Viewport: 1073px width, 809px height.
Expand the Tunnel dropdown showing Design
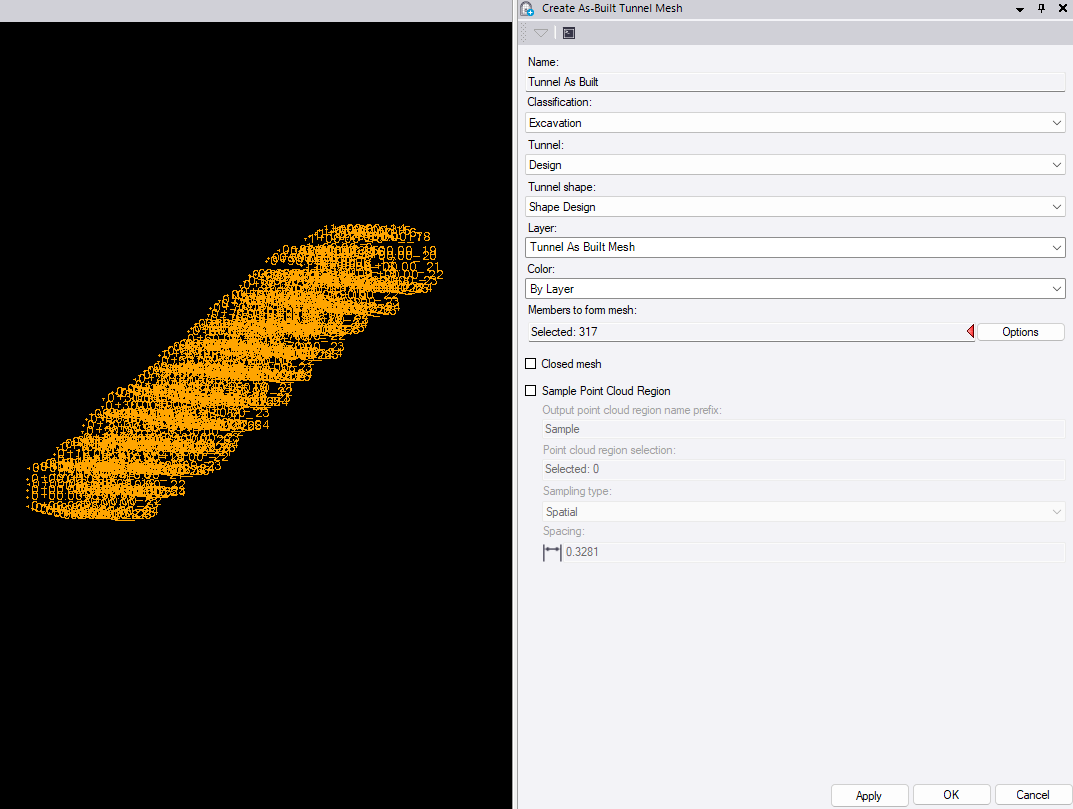(x=795, y=165)
